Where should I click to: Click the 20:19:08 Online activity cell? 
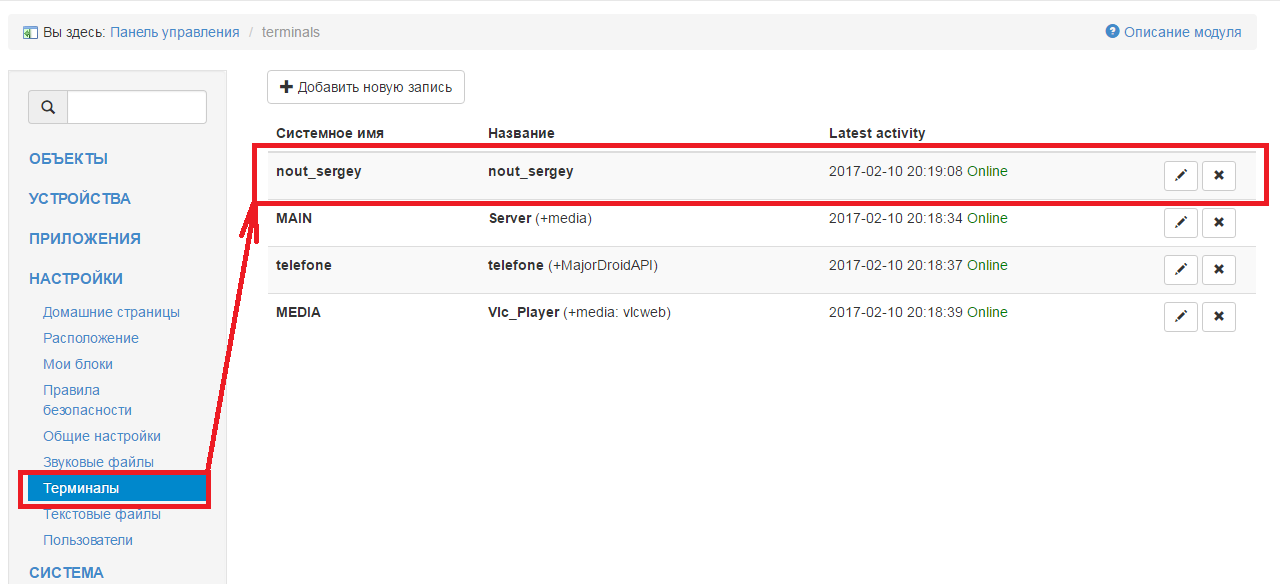pos(918,171)
